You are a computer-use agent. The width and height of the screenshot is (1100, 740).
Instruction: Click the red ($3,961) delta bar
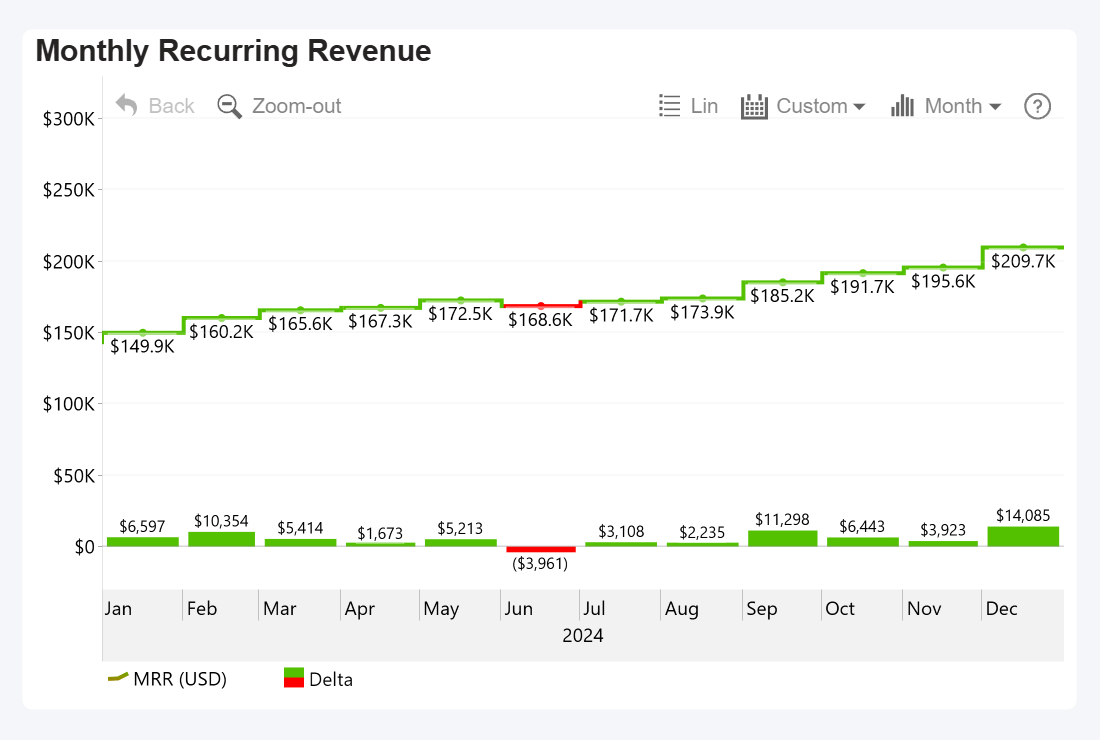[541, 549]
